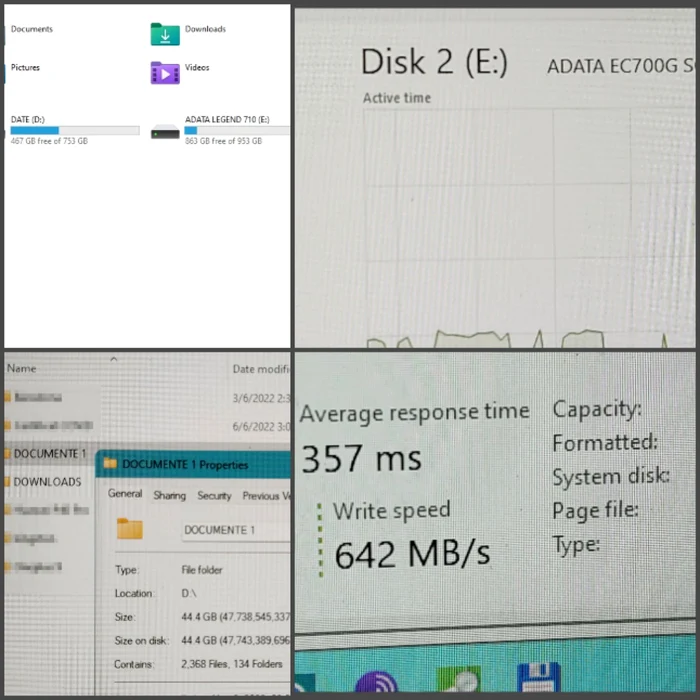The image size is (700, 700).
Task: Click the 'D:\' location value
Action: (189, 593)
